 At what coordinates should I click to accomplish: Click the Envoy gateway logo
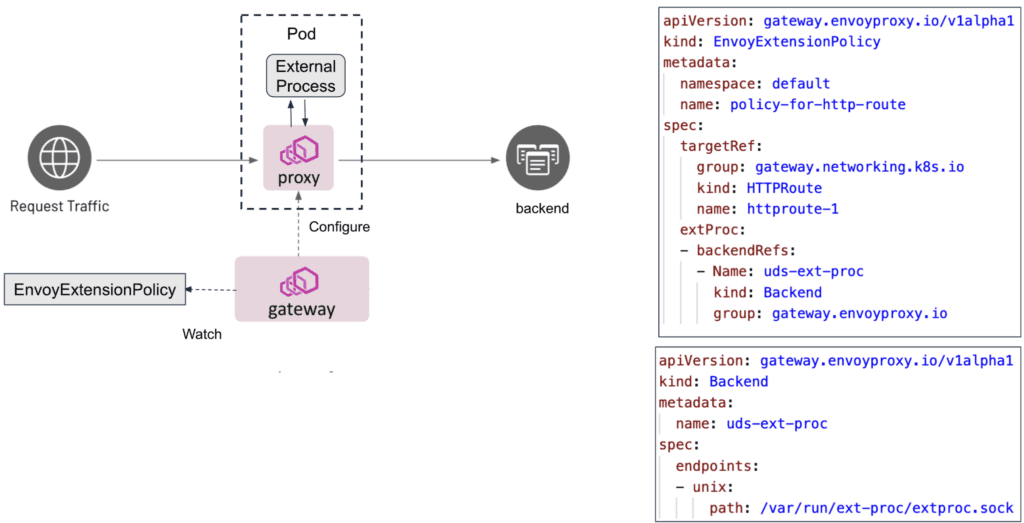point(301,281)
